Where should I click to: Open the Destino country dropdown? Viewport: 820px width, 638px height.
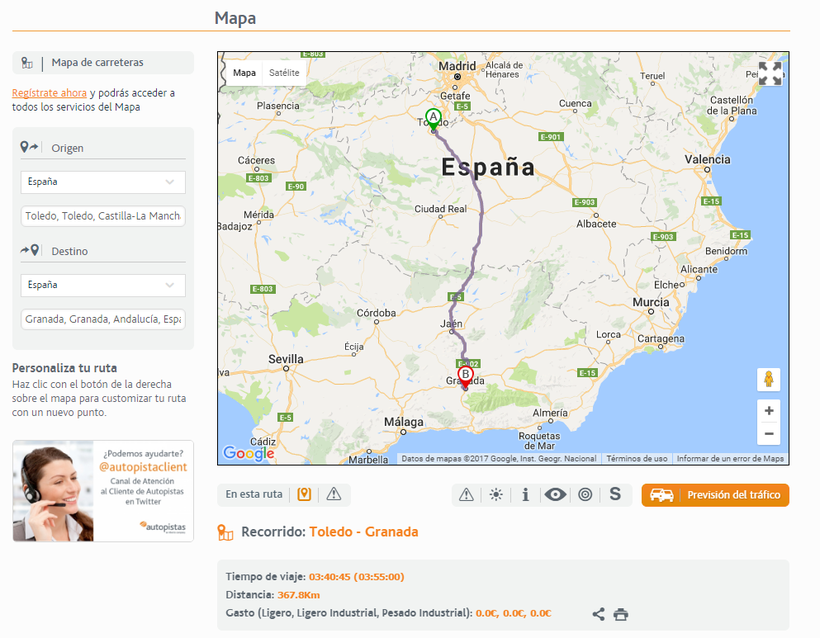[x=103, y=285]
